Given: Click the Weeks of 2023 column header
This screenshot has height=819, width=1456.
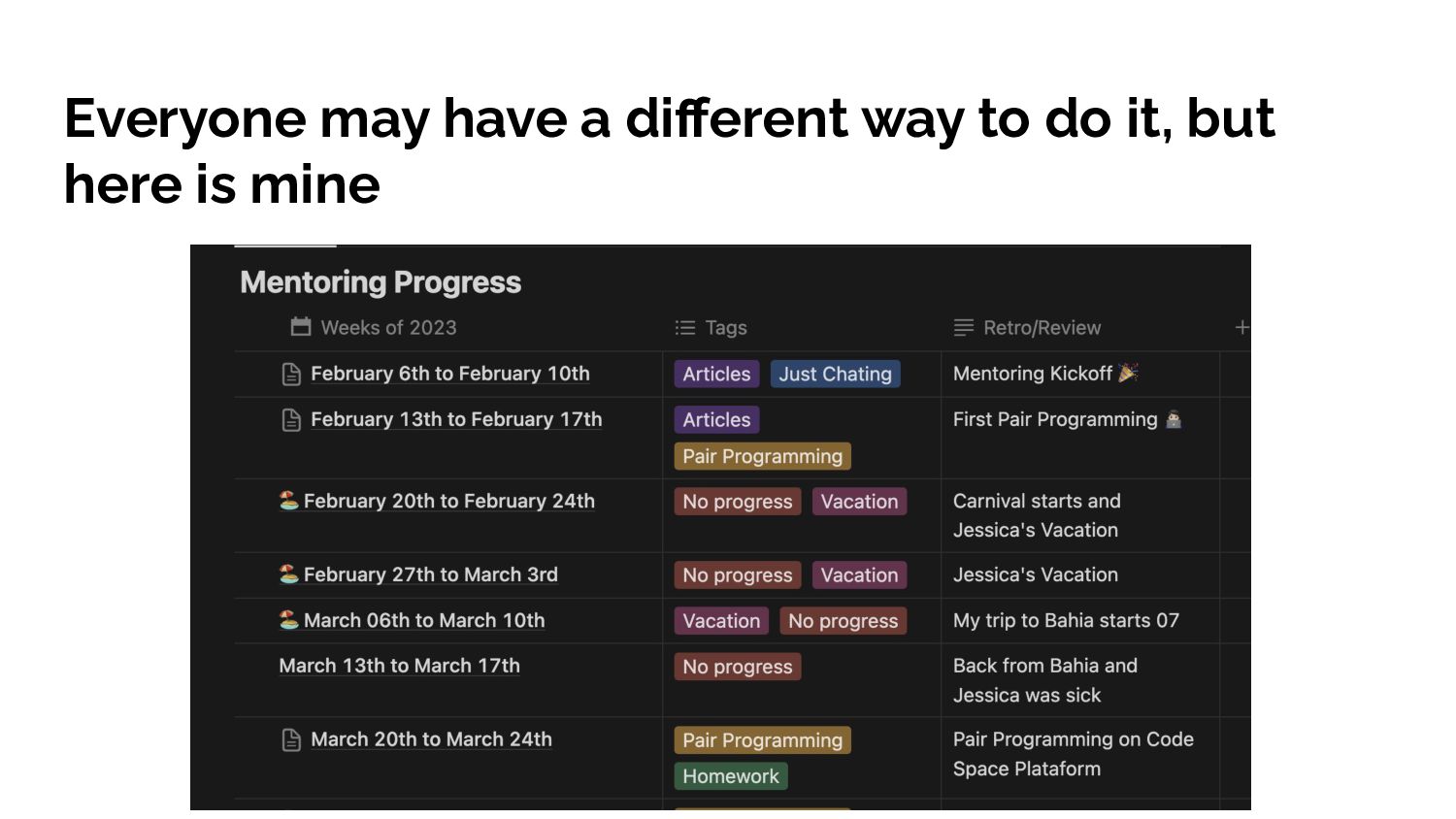Looking at the screenshot, I should (x=388, y=328).
